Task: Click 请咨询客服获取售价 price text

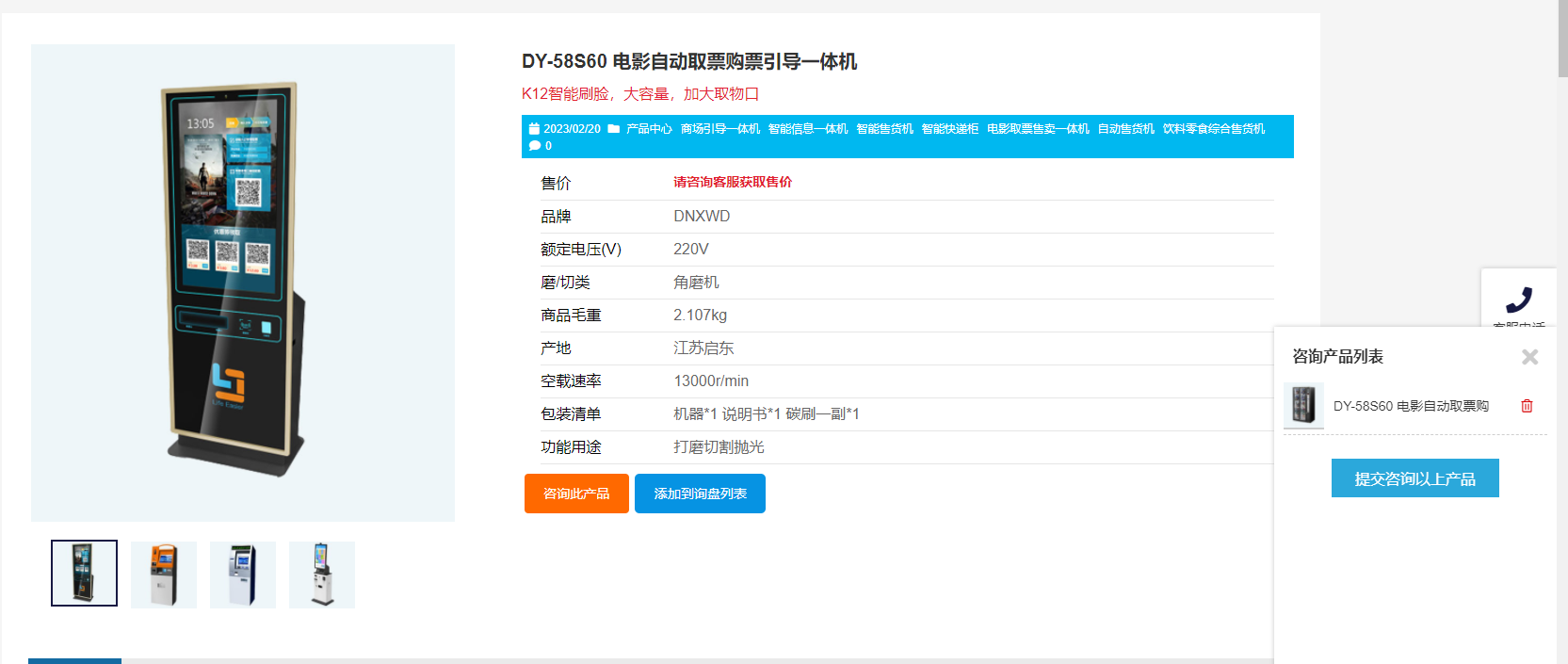Action: click(733, 183)
